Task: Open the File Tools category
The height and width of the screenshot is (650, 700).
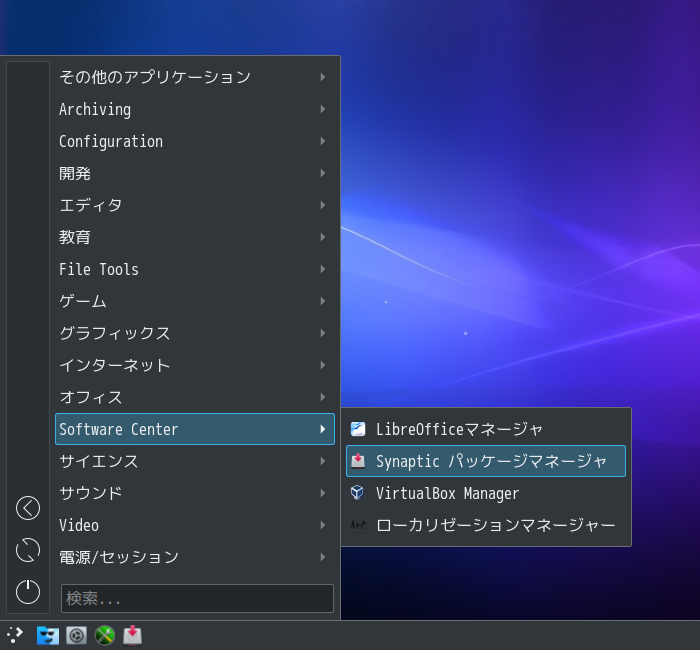Action: [x=195, y=269]
